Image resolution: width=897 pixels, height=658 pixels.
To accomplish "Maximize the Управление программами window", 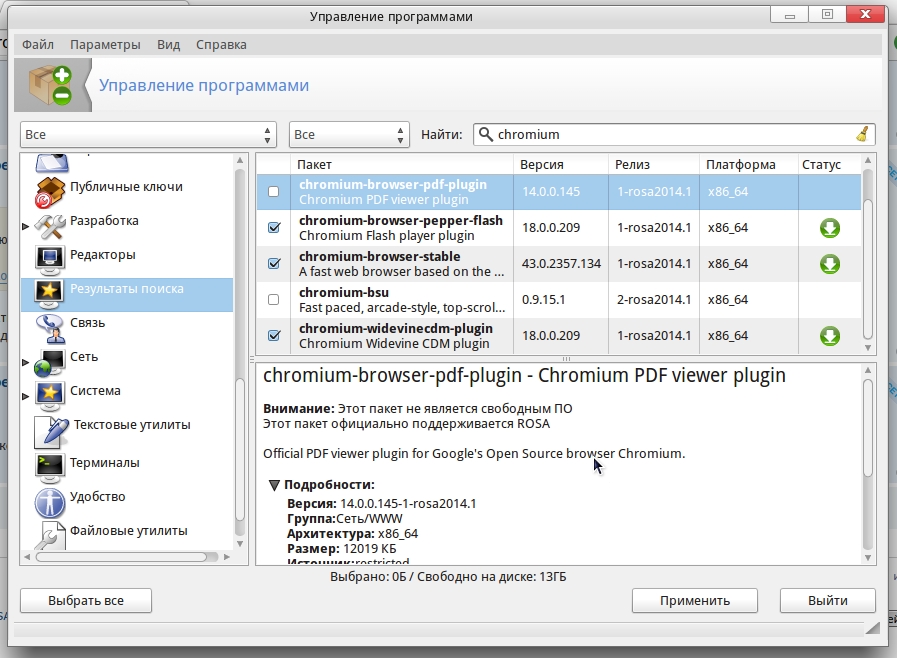I will click(x=827, y=14).
